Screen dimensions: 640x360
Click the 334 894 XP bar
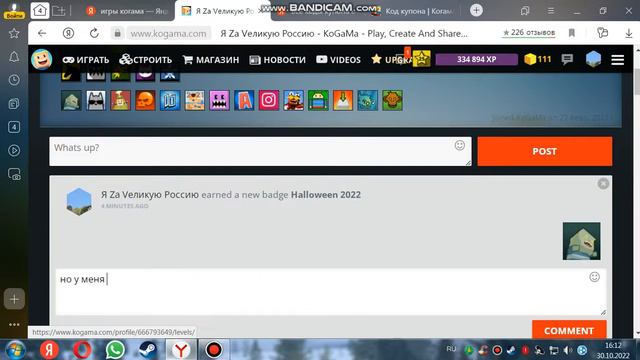[x=476, y=59]
